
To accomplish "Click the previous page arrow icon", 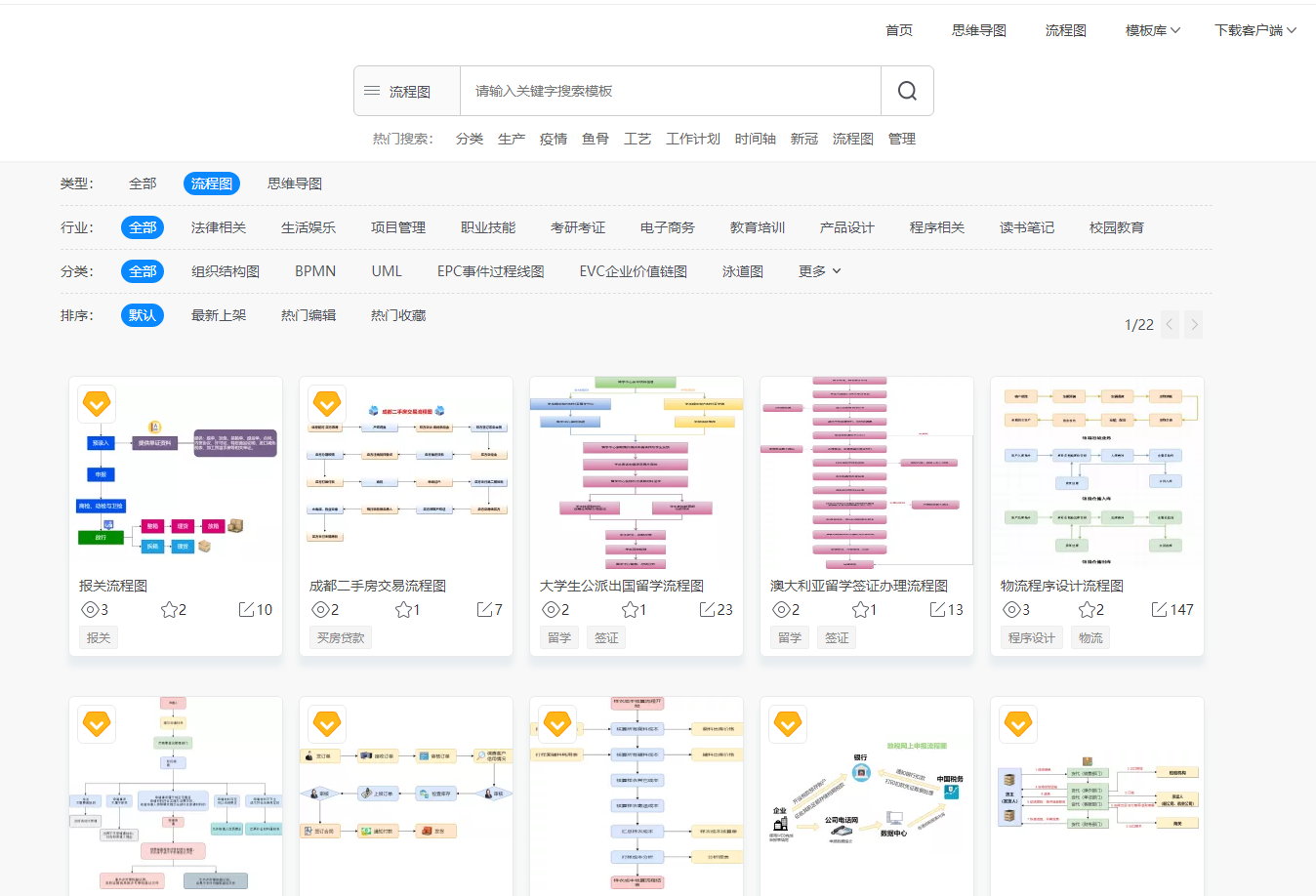I will coord(1169,324).
